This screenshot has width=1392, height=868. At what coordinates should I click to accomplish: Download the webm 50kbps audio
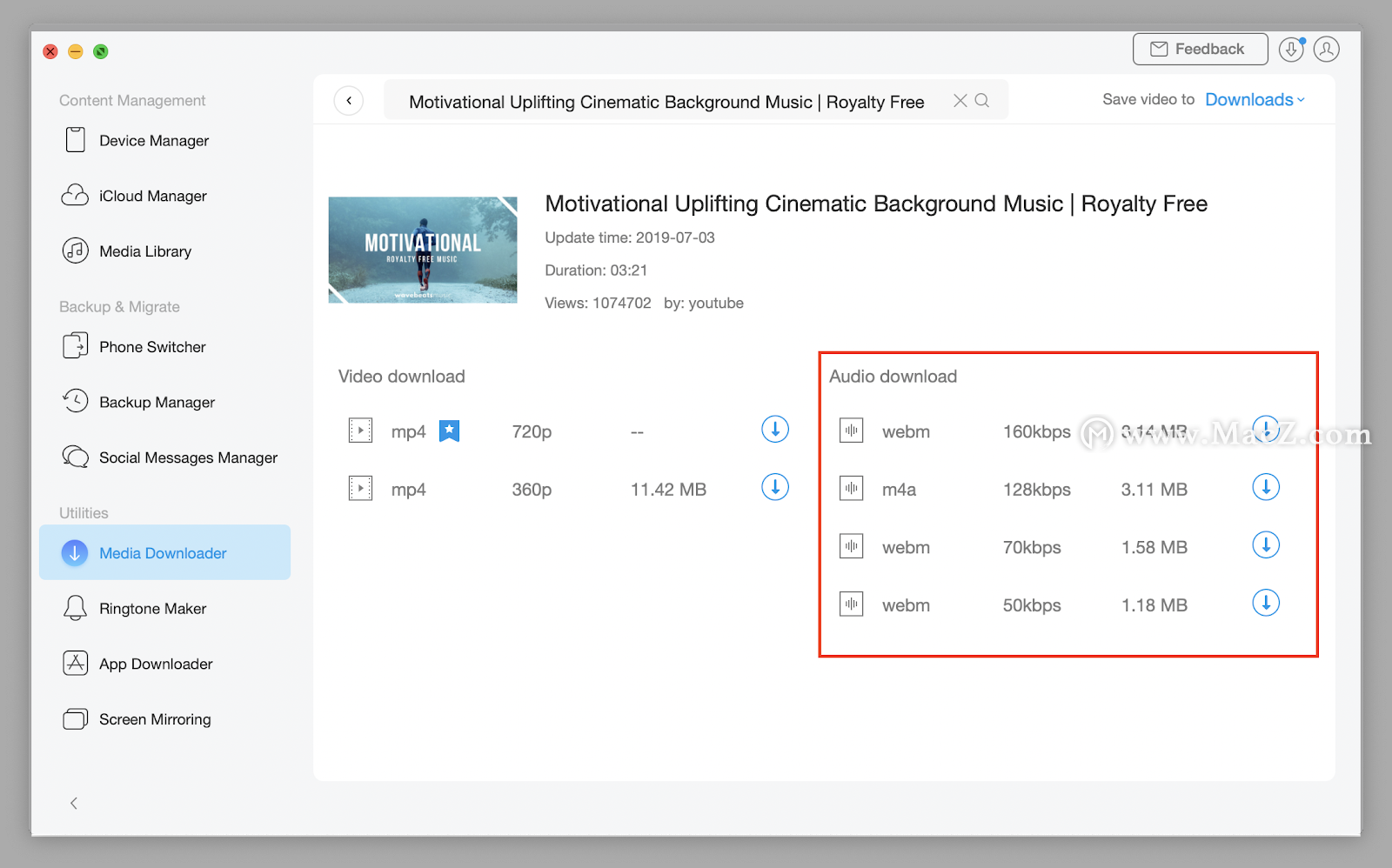[x=1266, y=603]
